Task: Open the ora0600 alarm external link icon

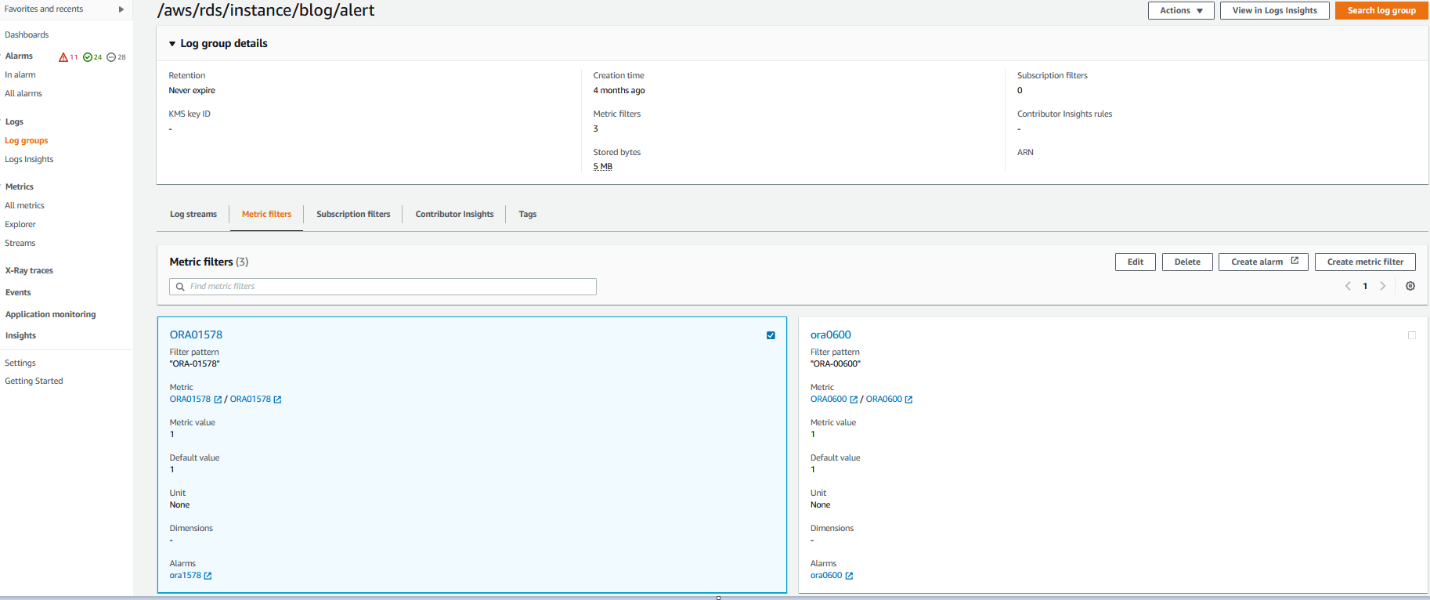Action: click(x=849, y=576)
